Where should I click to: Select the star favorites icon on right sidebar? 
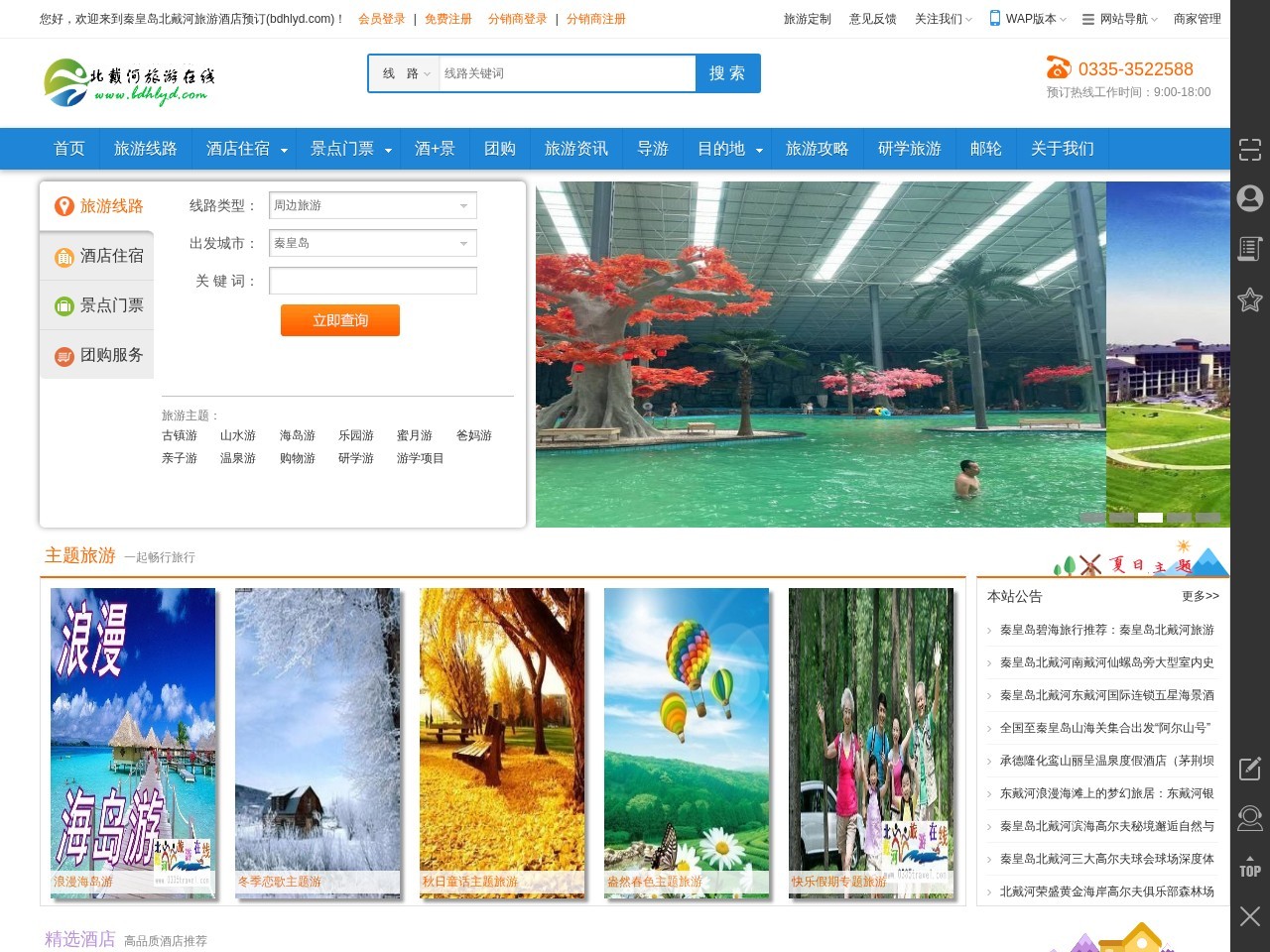[x=1249, y=298]
